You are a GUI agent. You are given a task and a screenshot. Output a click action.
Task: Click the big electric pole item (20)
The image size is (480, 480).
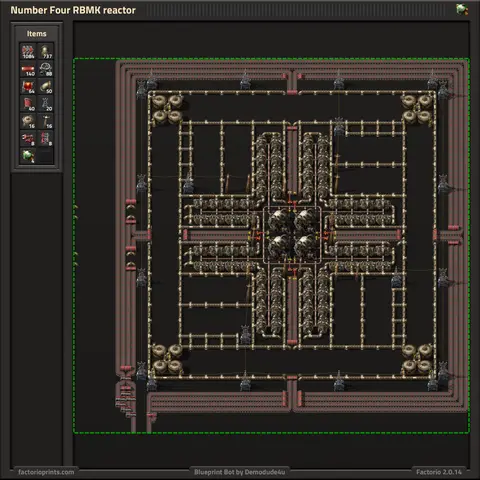(x=45, y=104)
